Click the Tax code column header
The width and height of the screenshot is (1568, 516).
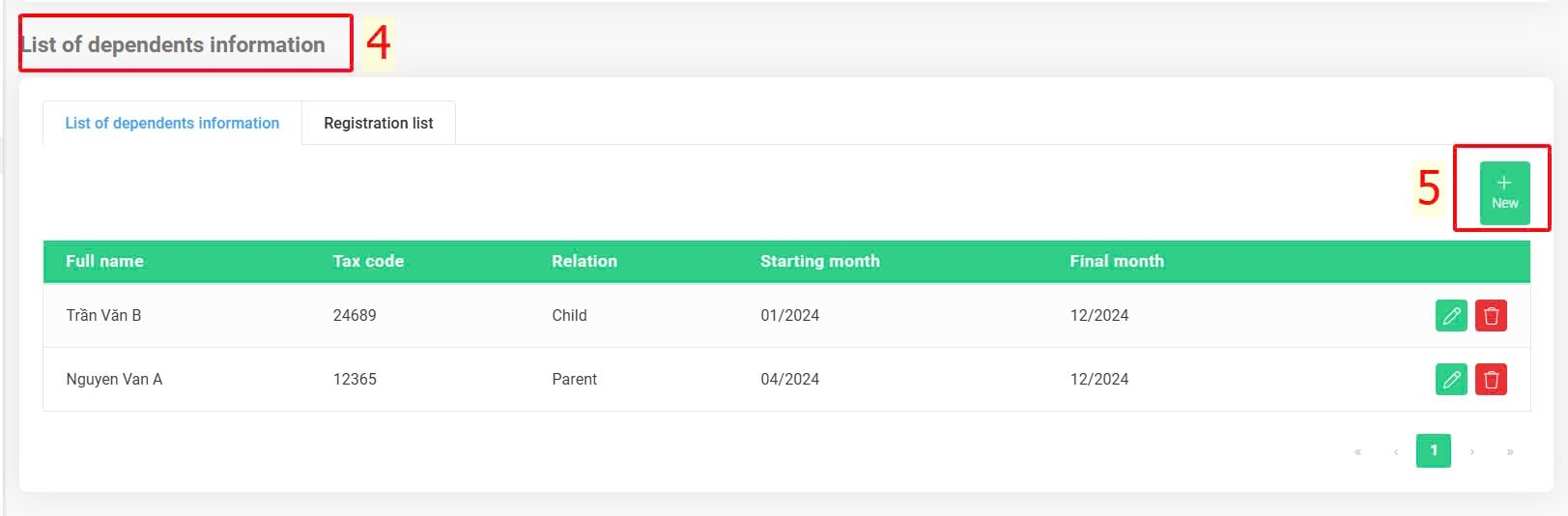(x=368, y=261)
